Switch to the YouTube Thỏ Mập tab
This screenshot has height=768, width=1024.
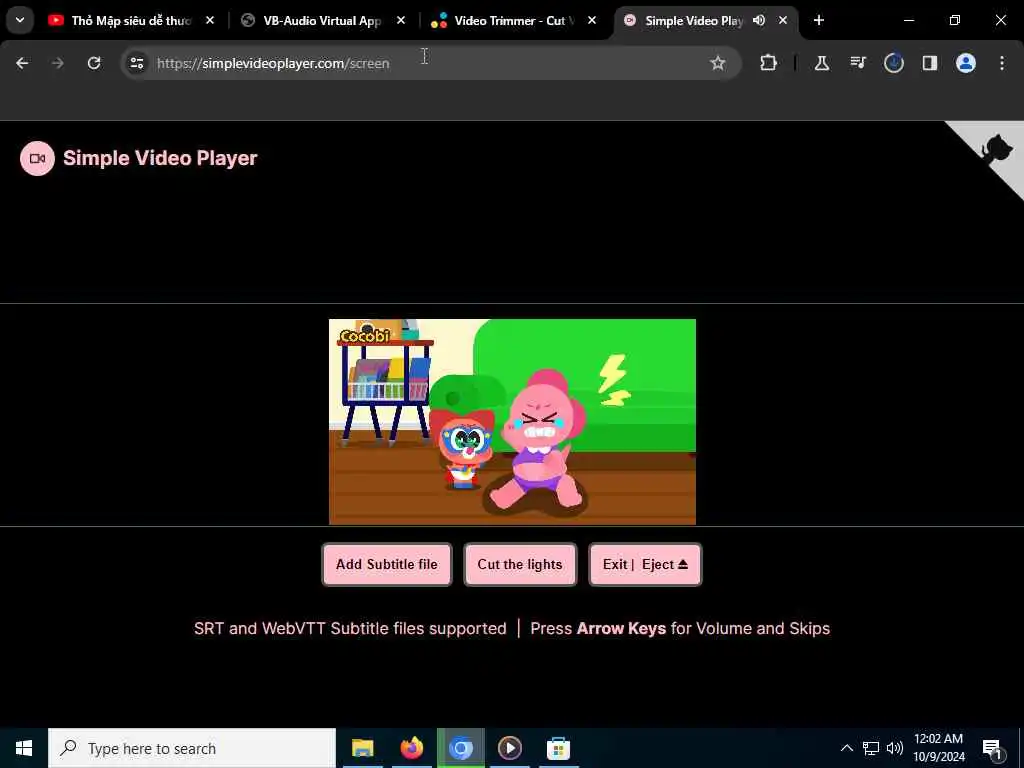click(x=123, y=21)
